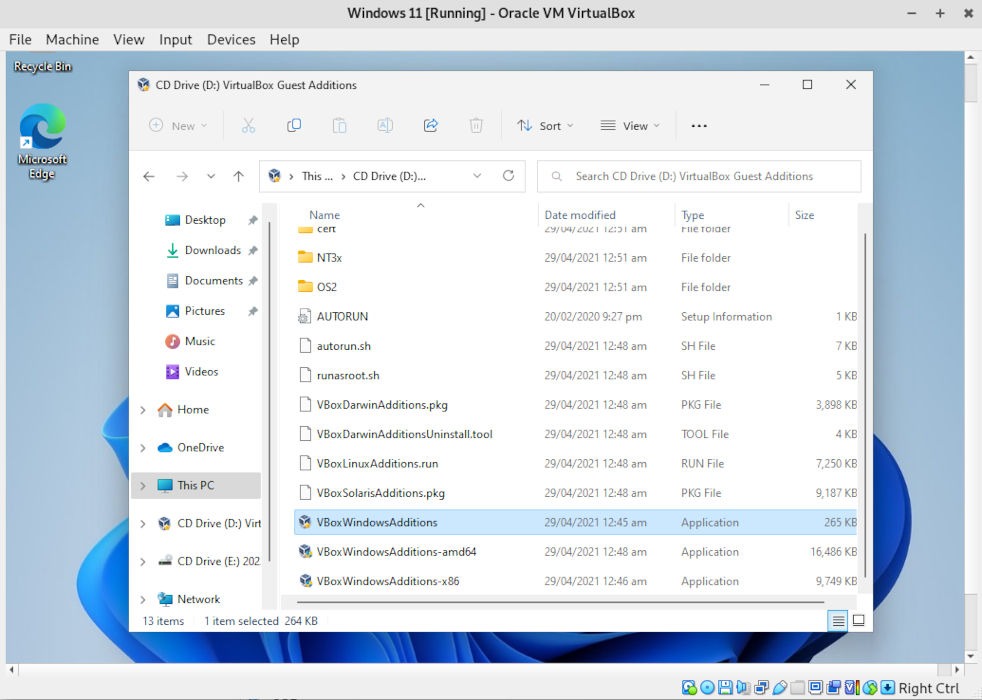The height and width of the screenshot is (700, 982).
Task: Toggle details view in the status bar
Action: pos(837,620)
